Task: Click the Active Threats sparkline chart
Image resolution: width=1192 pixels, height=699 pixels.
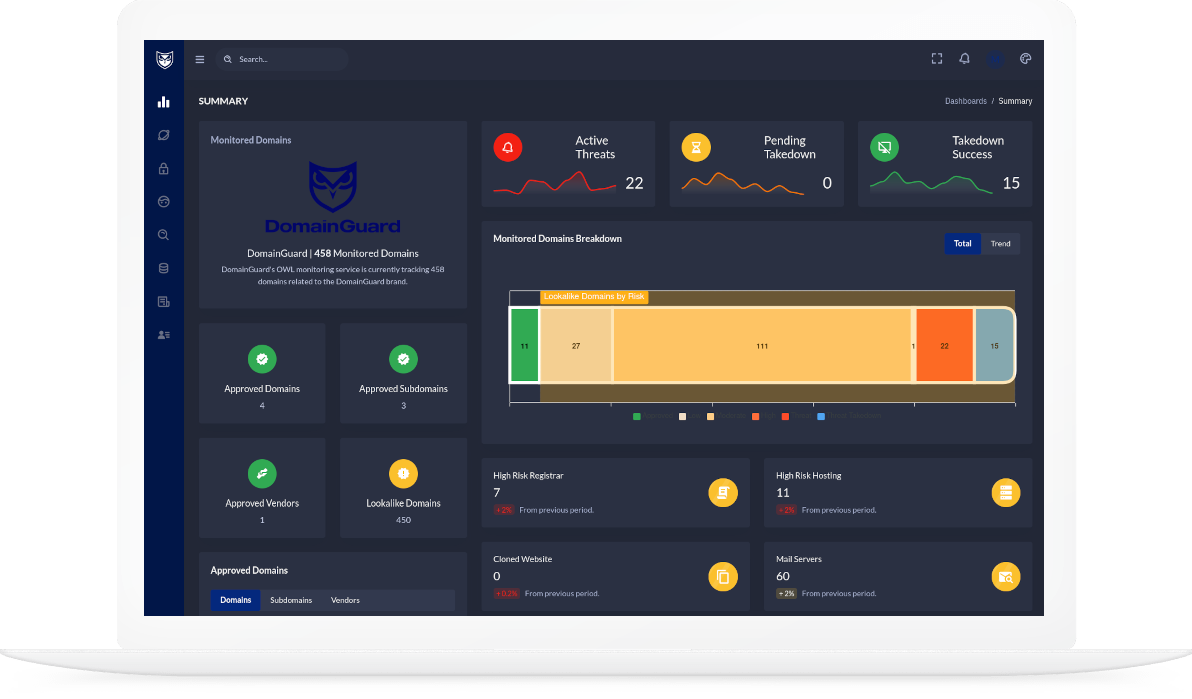Action: tap(555, 183)
